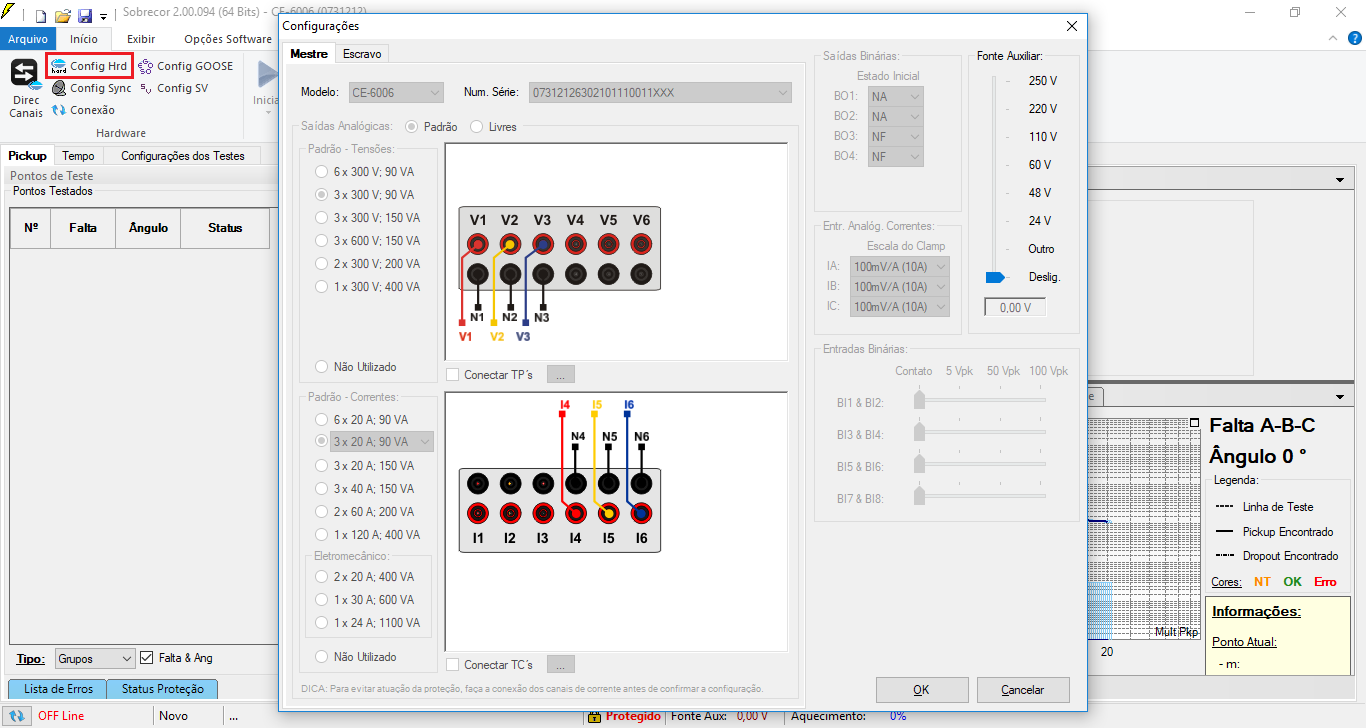Open Config Sync settings
This screenshot has width=1366, height=728.
pos(91,88)
